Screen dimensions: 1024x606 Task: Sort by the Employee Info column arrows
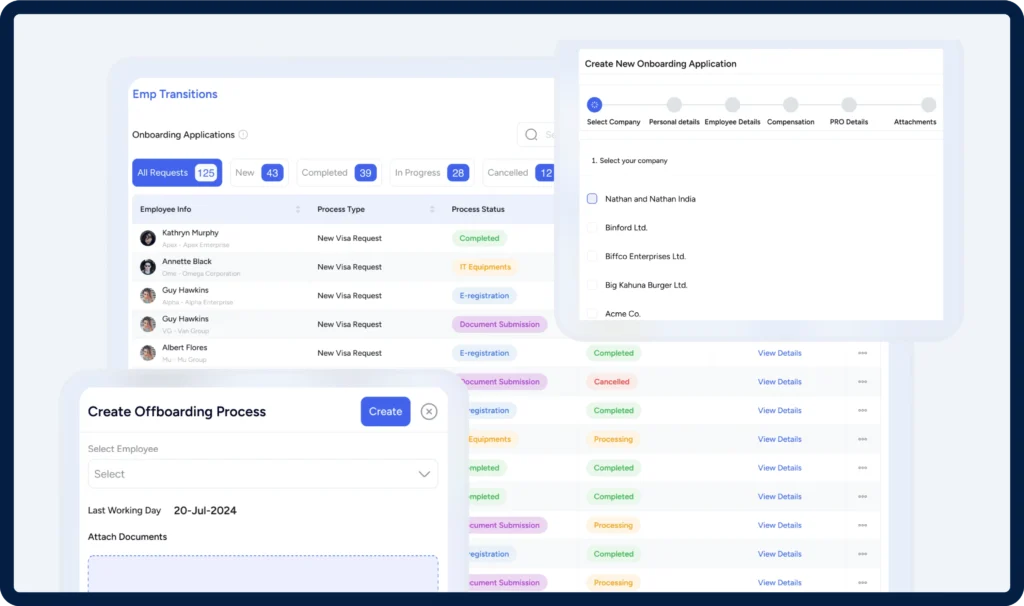[297, 210]
